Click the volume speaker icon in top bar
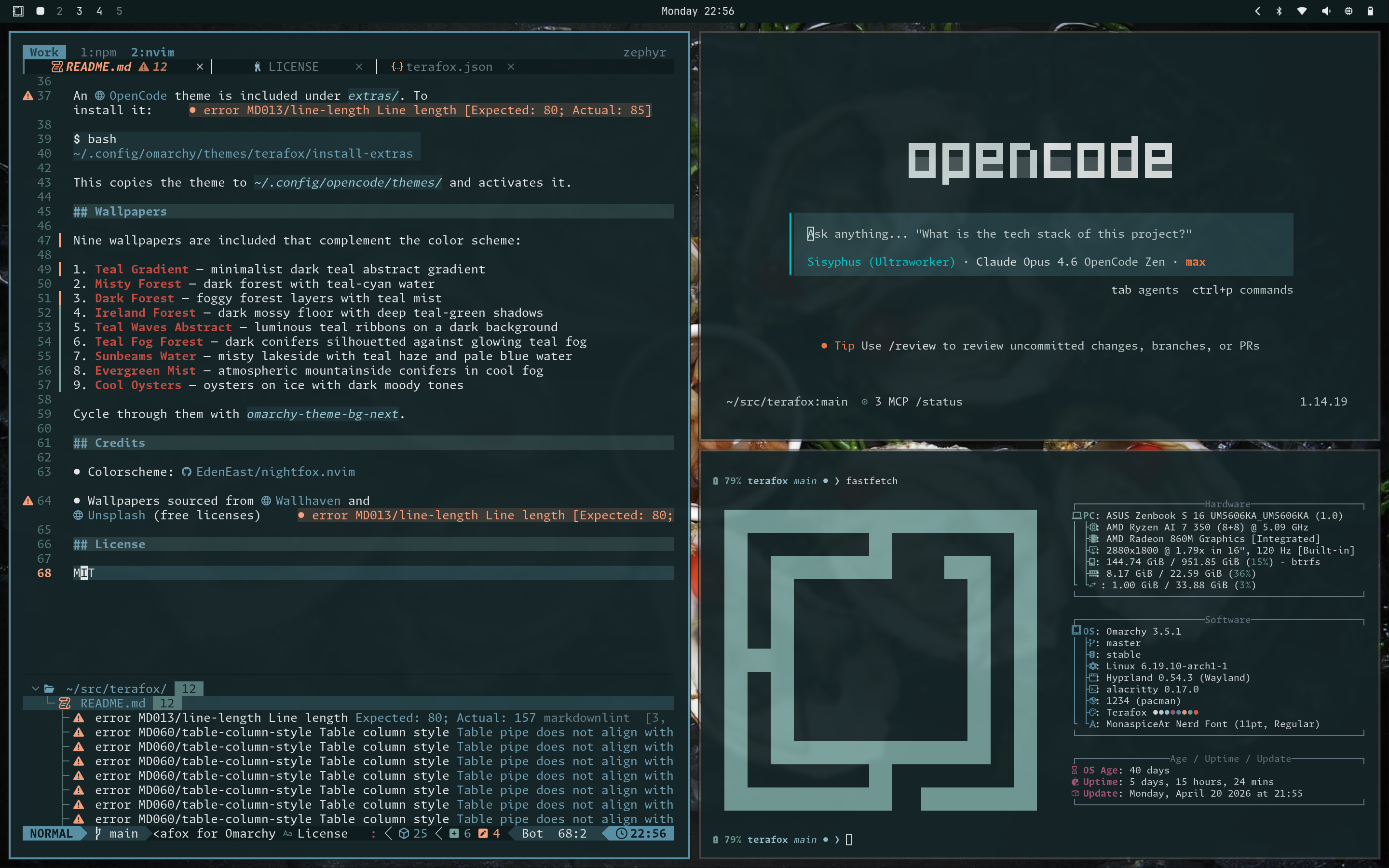Viewport: 1389px width, 868px height. [1326, 11]
